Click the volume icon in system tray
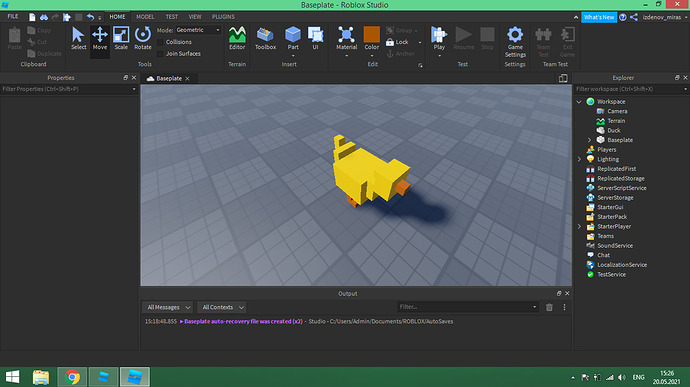 point(622,377)
